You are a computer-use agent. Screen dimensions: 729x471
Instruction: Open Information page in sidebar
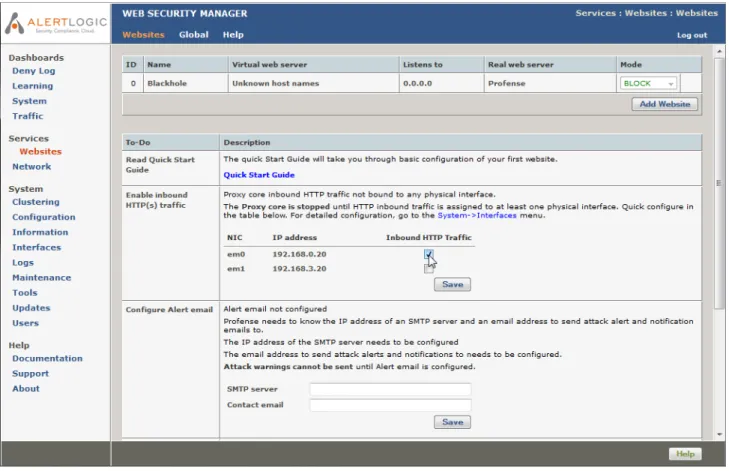(40, 232)
